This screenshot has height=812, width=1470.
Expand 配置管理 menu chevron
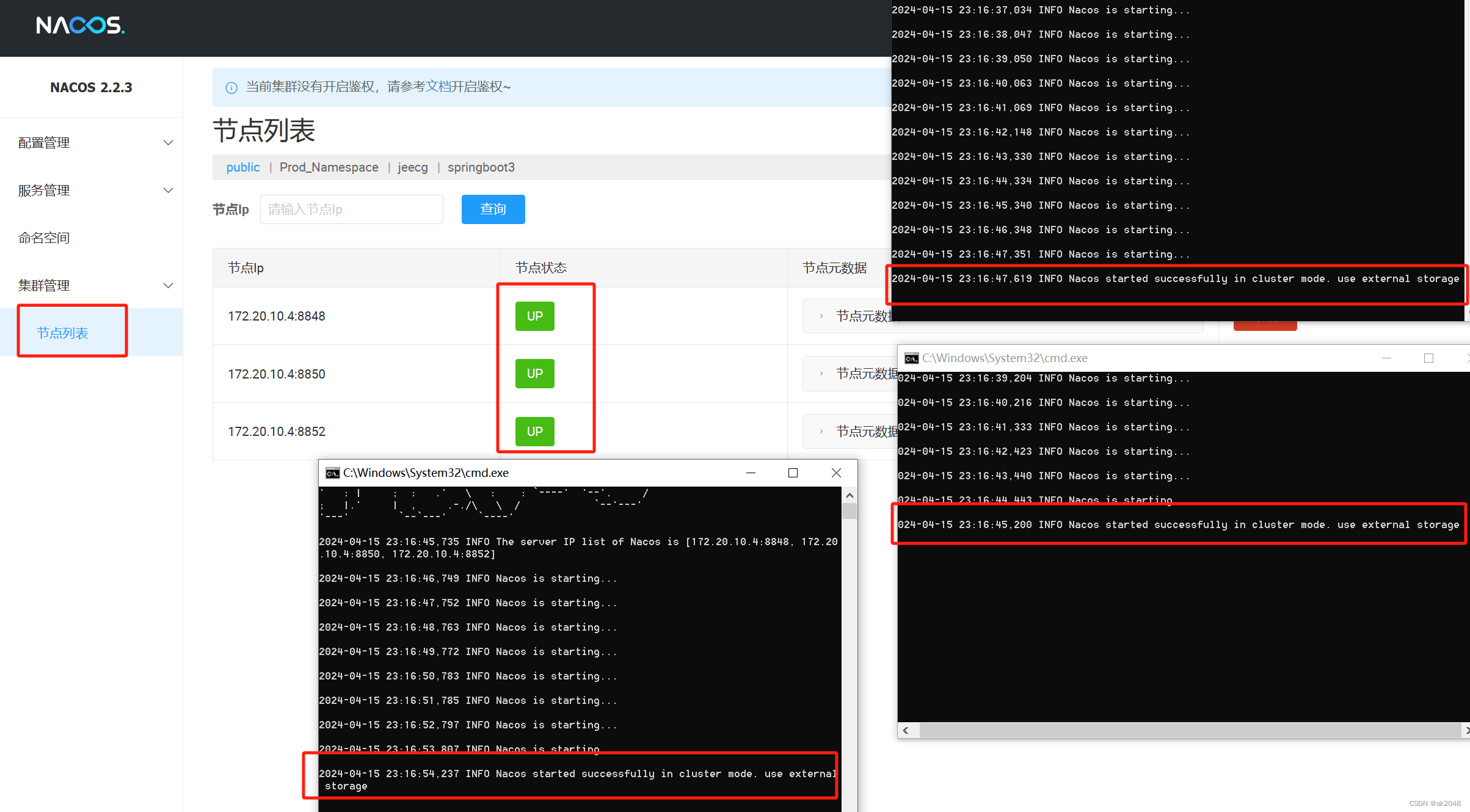tap(168, 143)
